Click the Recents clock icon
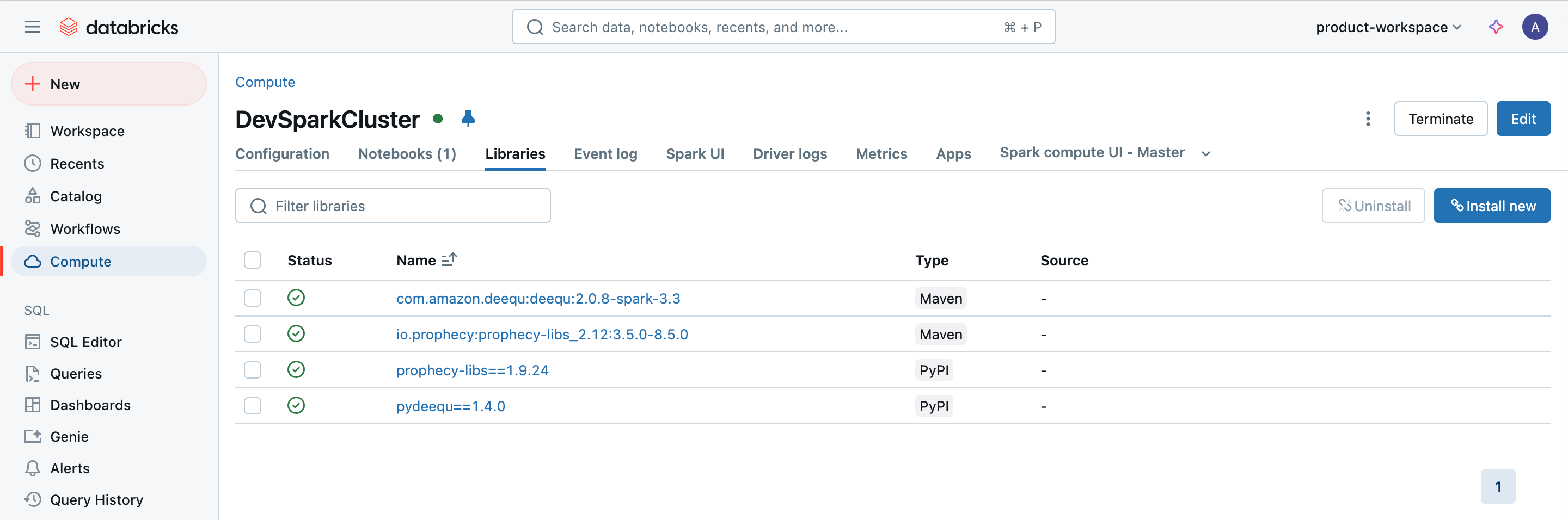 (33, 163)
